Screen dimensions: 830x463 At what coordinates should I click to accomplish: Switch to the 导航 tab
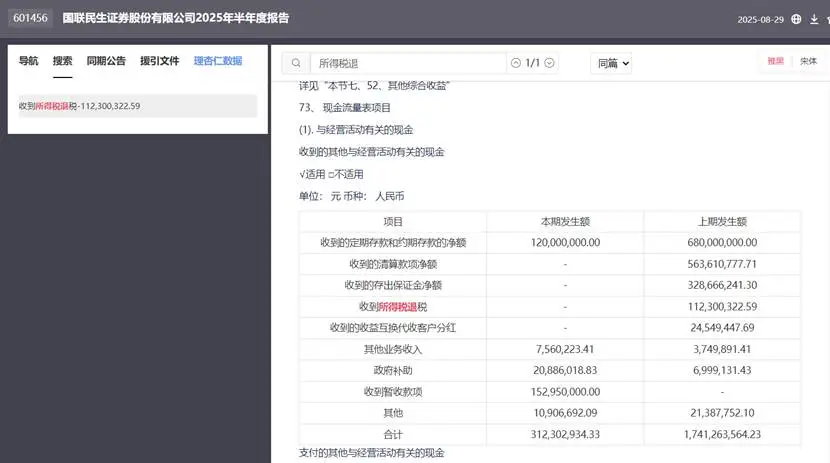point(29,61)
